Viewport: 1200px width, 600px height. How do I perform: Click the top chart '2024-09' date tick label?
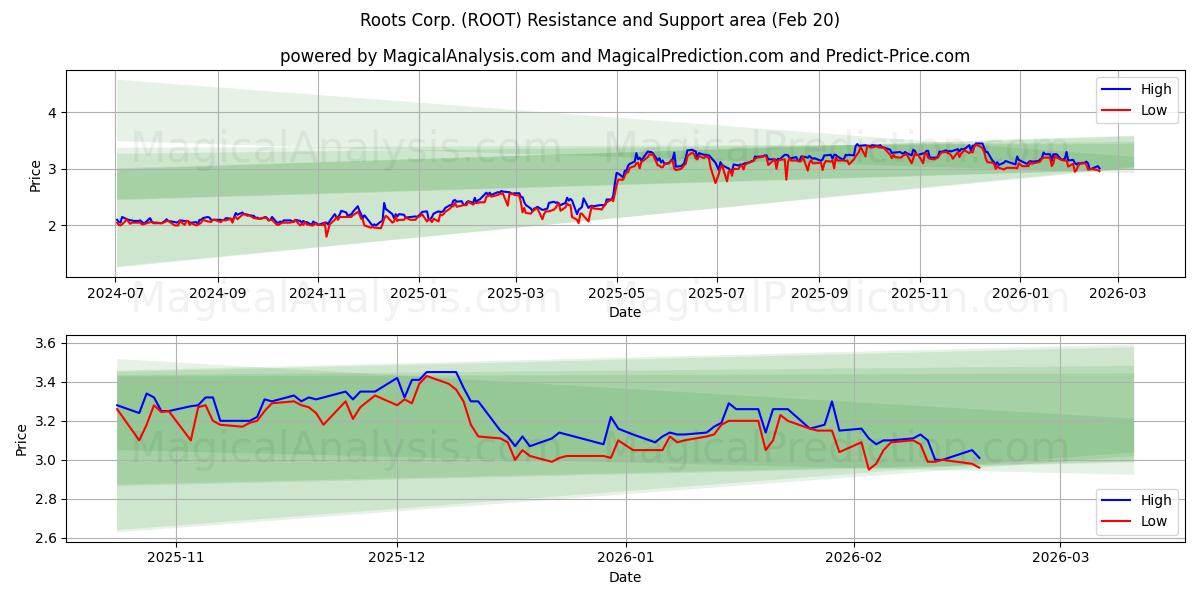pos(219,294)
